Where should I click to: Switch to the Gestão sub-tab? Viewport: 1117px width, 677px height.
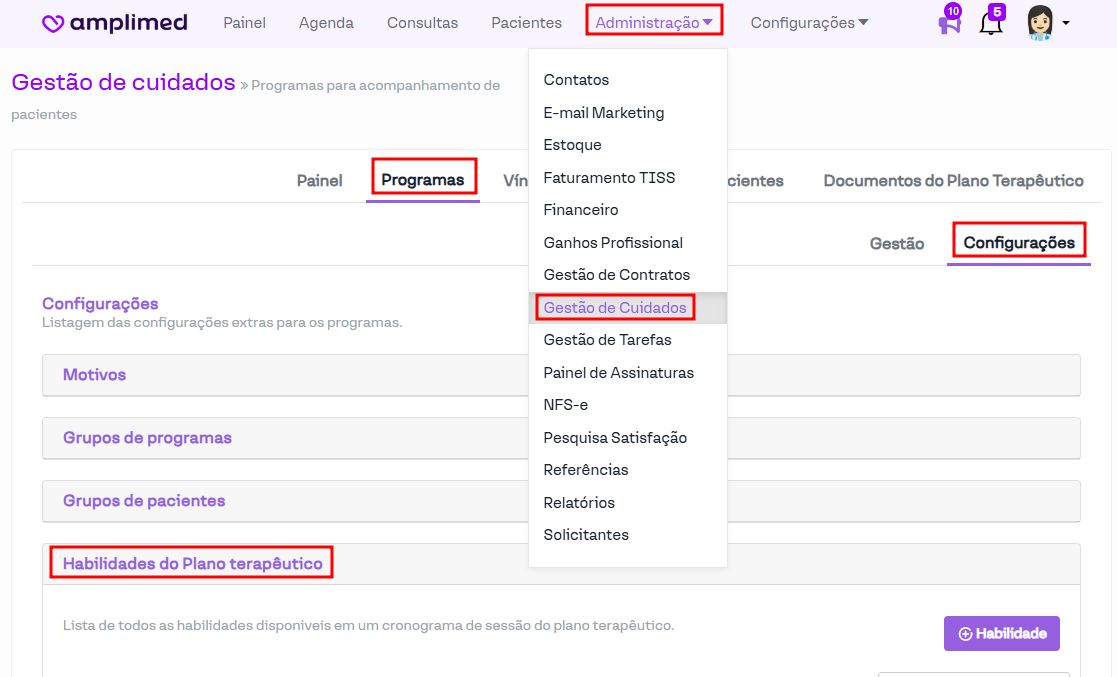coord(896,243)
